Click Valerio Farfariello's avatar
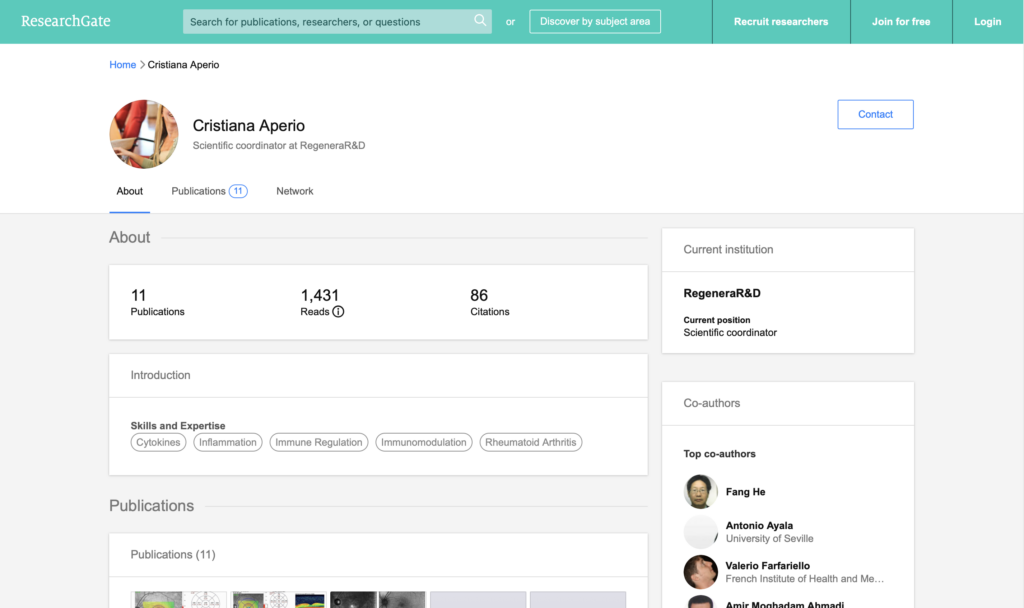 coord(700,571)
